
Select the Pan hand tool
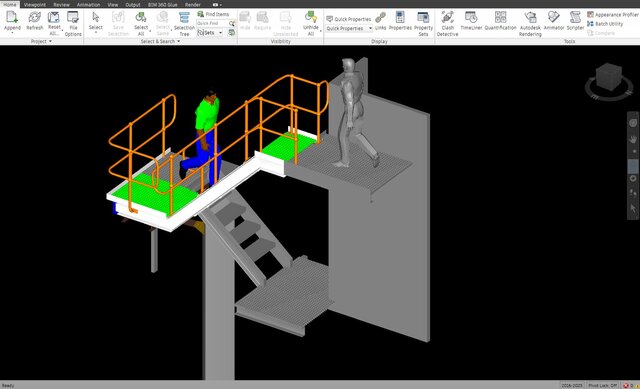tap(633, 140)
